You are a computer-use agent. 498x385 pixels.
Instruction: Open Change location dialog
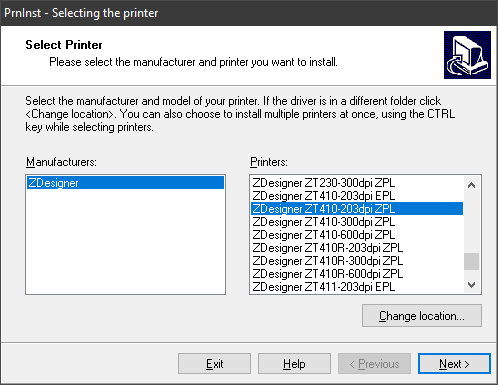click(422, 315)
